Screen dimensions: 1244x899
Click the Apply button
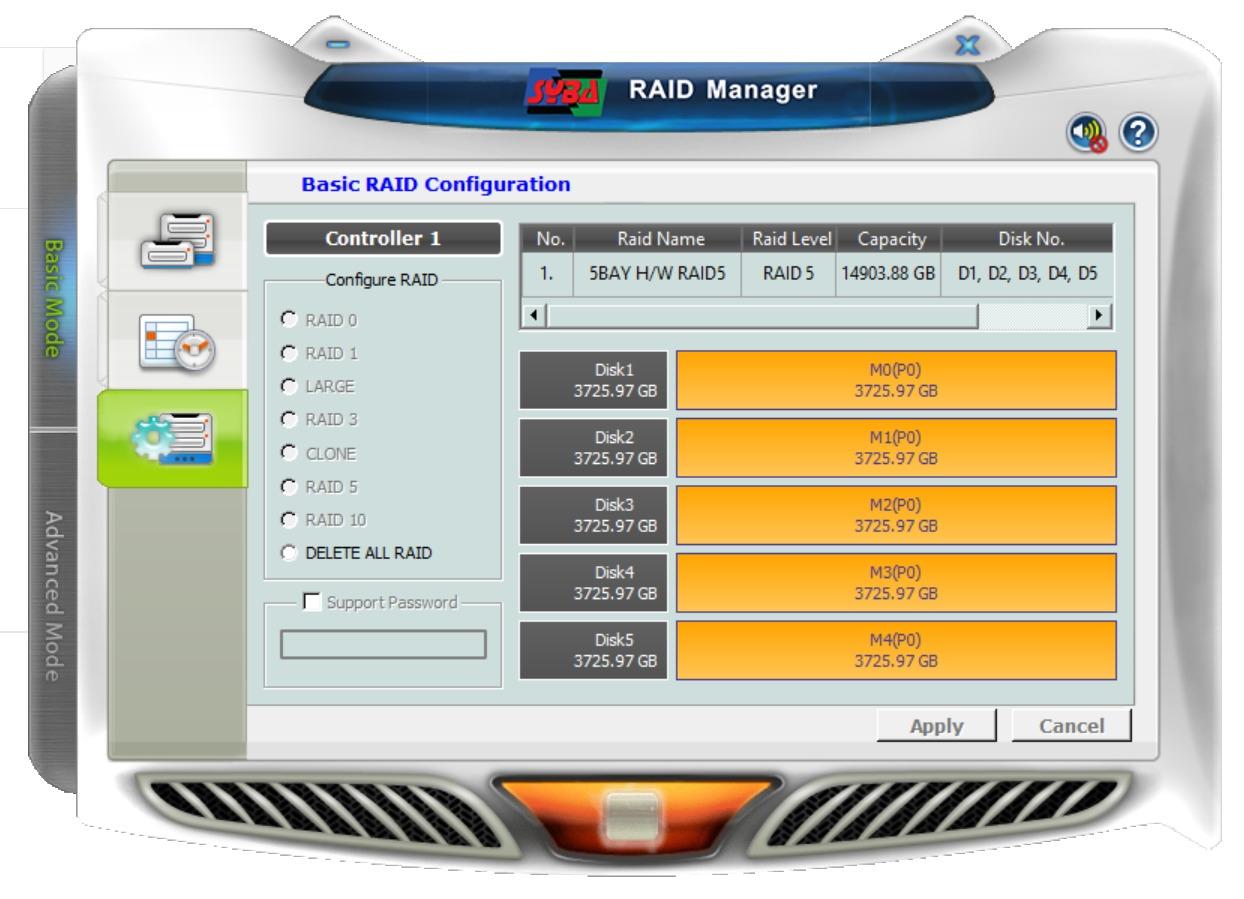click(x=935, y=725)
